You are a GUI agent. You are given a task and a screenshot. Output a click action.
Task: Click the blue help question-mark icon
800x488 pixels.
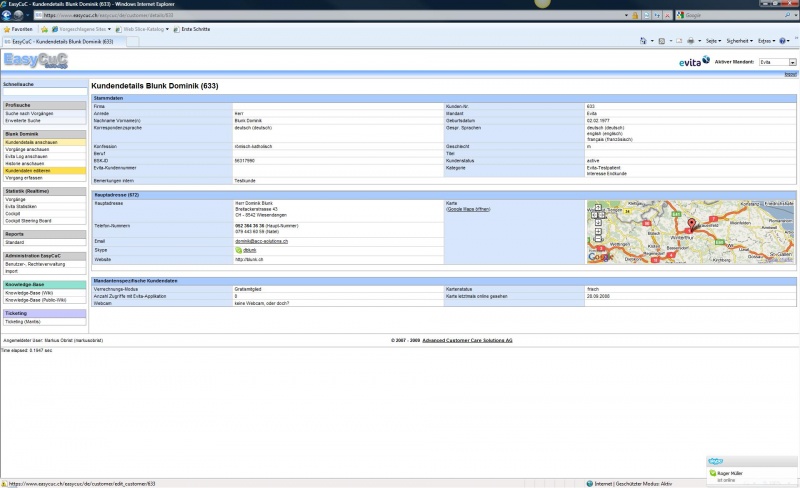782,41
